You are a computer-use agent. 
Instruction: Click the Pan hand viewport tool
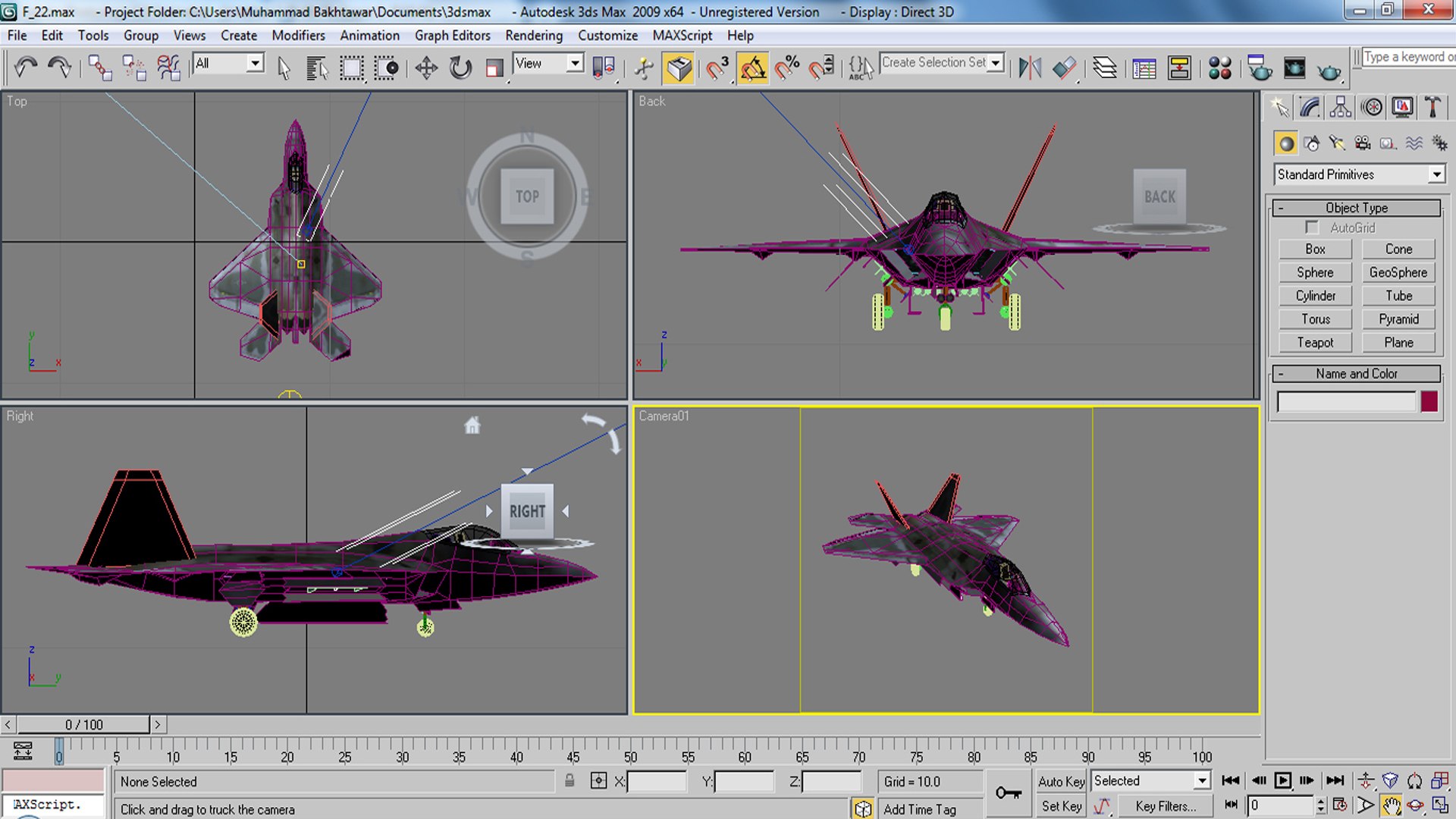[1390, 805]
